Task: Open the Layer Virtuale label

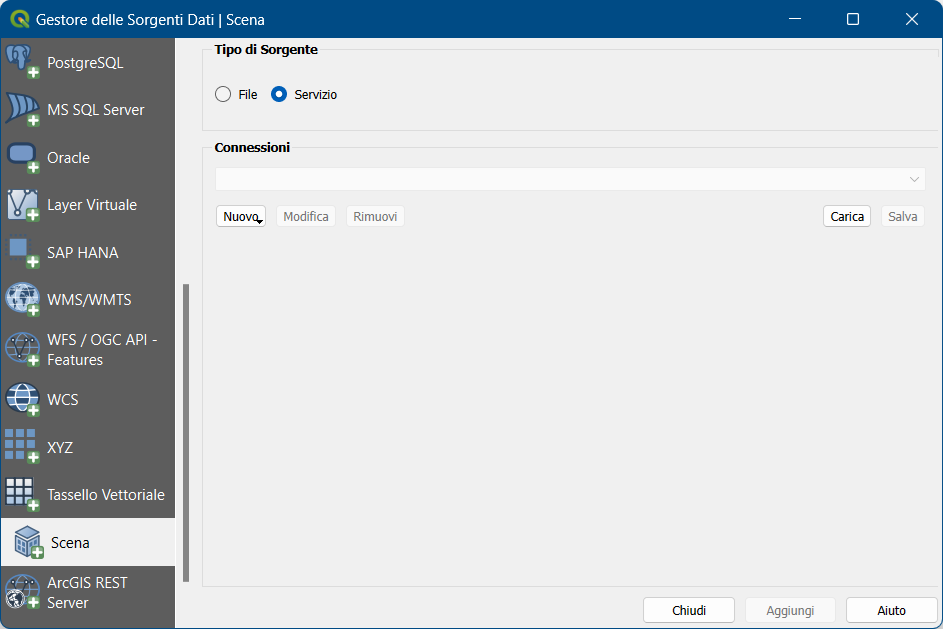Action: click(92, 205)
